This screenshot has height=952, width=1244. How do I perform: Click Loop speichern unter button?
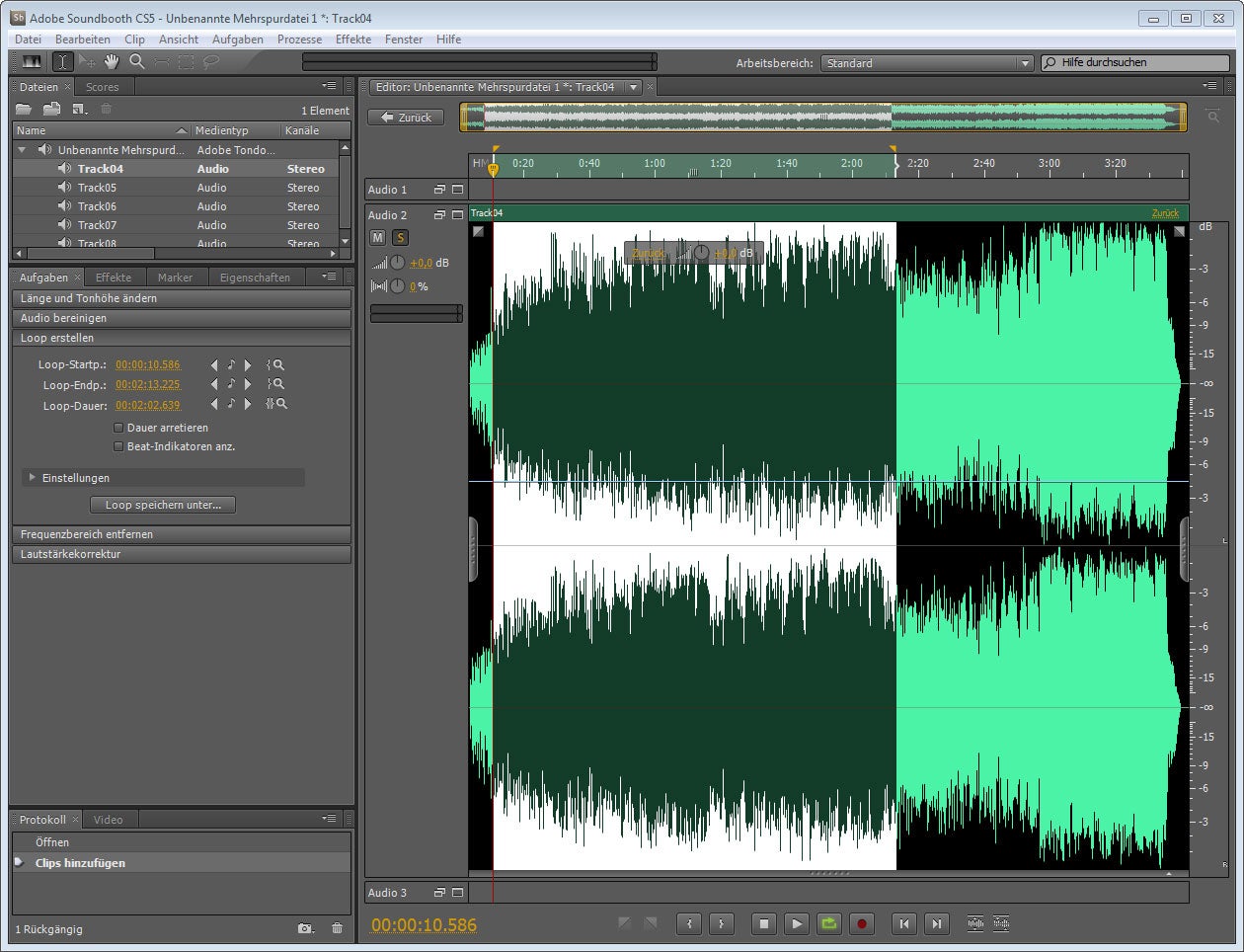[163, 505]
